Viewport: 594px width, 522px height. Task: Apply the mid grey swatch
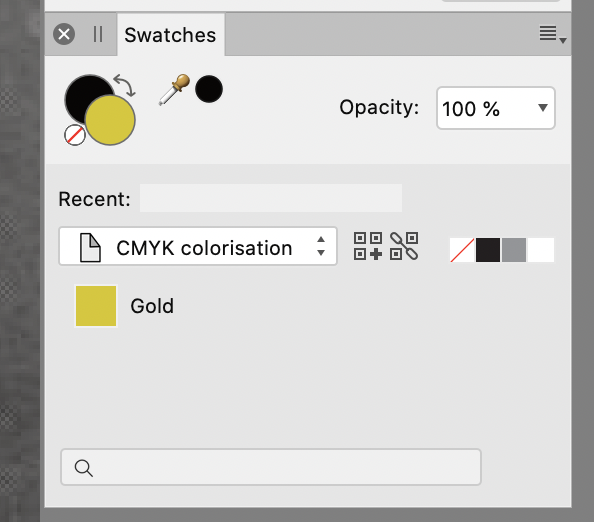pos(514,250)
